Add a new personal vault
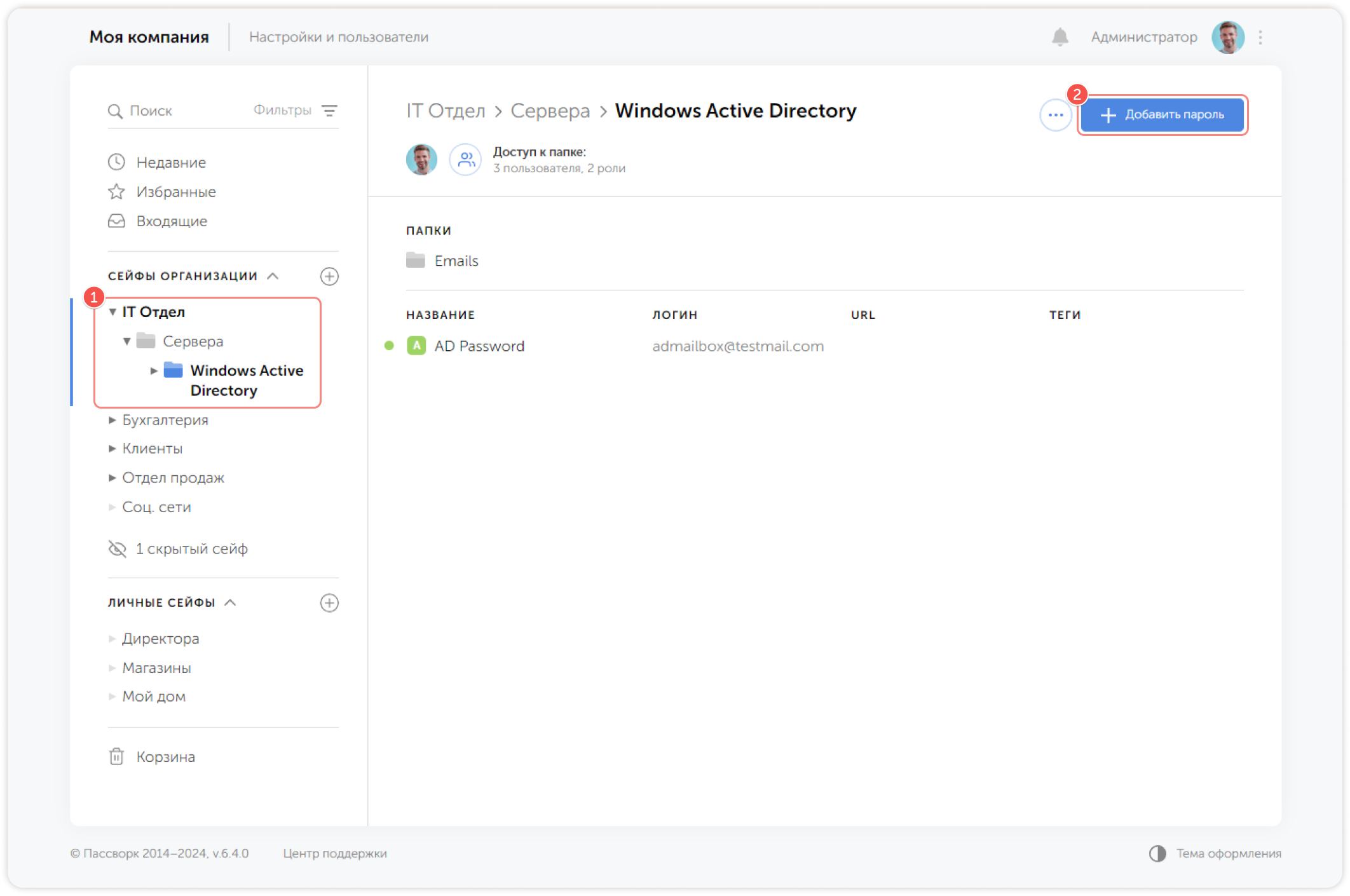The height and width of the screenshot is (896, 1350). tap(329, 603)
